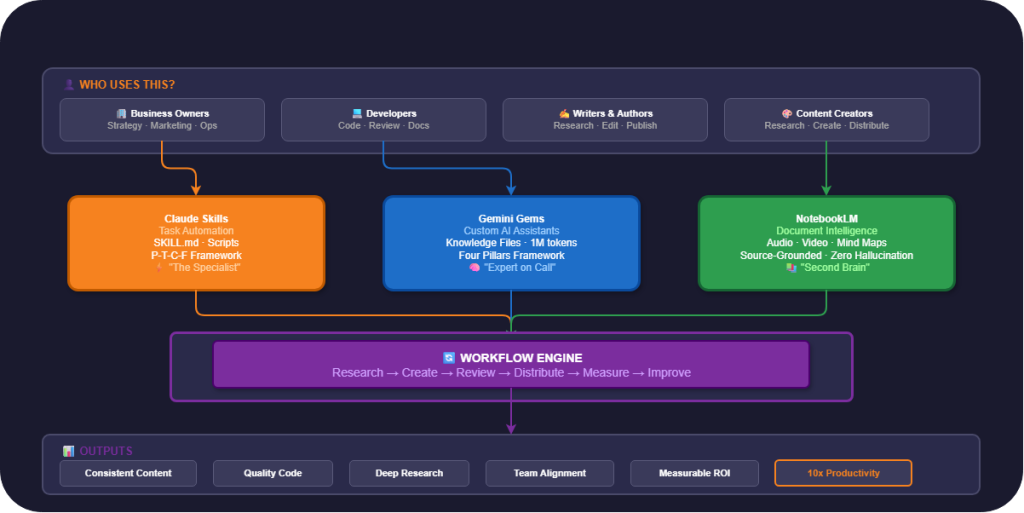Click the laptop icon next to Developers
The height and width of the screenshot is (513, 1024).
[x=357, y=114]
